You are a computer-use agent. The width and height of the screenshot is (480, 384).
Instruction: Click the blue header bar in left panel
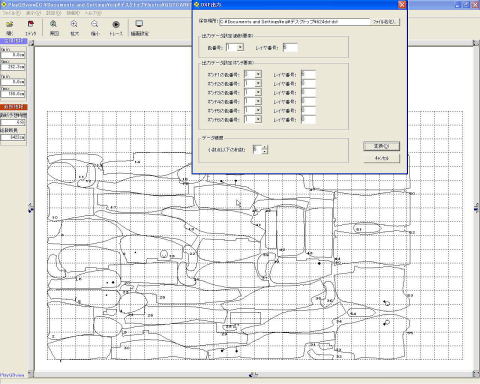[x=13, y=41]
